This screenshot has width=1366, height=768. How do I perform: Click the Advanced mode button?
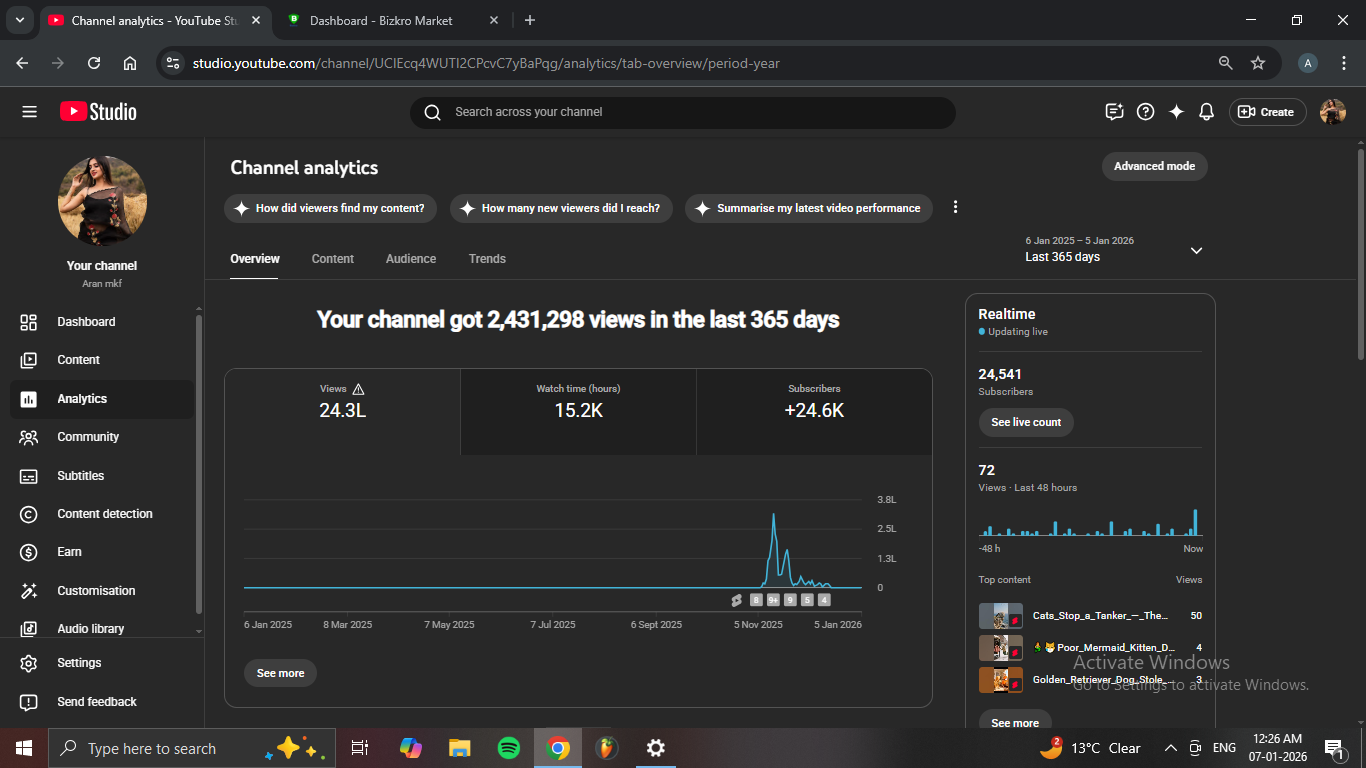(1154, 166)
